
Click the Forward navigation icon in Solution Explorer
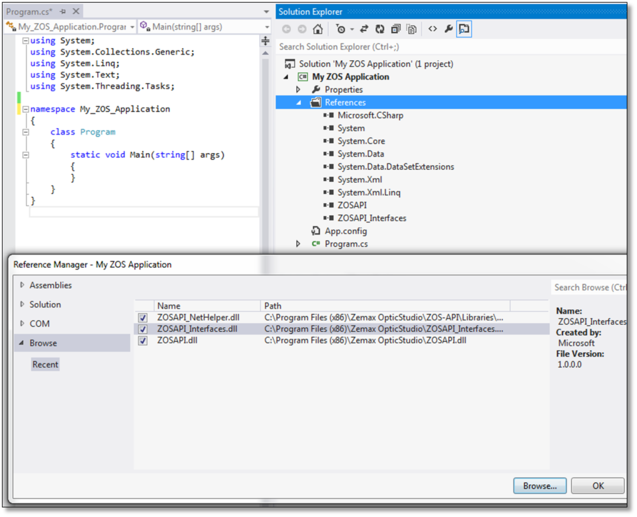click(302, 29)
